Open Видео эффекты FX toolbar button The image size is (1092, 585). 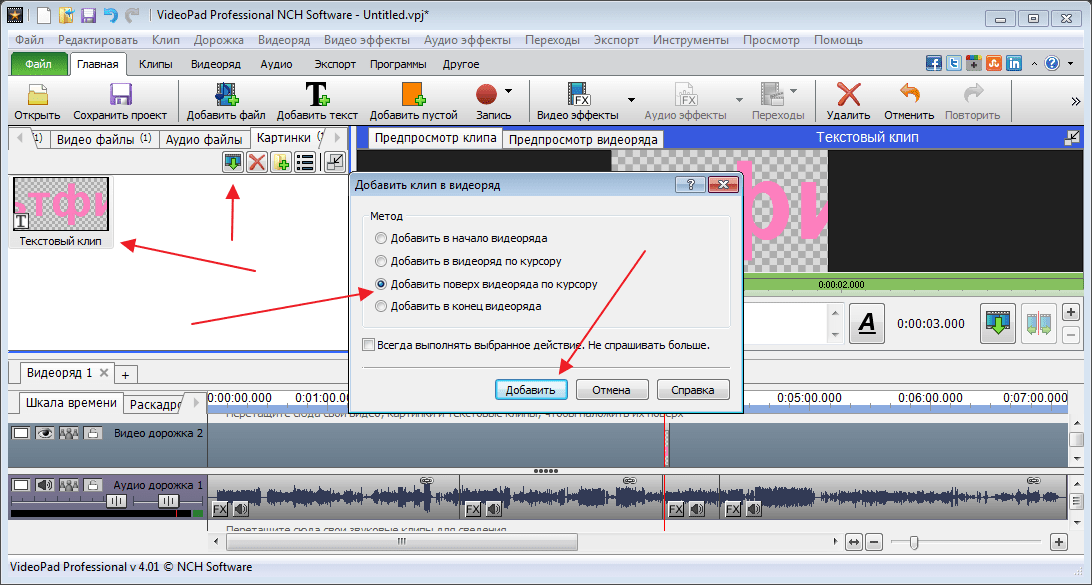point(577,102)
